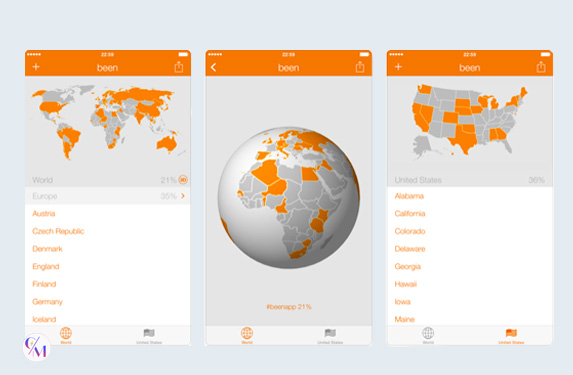
Task: Tap the plus icon on the United States screen
Action: coord(398,67)
